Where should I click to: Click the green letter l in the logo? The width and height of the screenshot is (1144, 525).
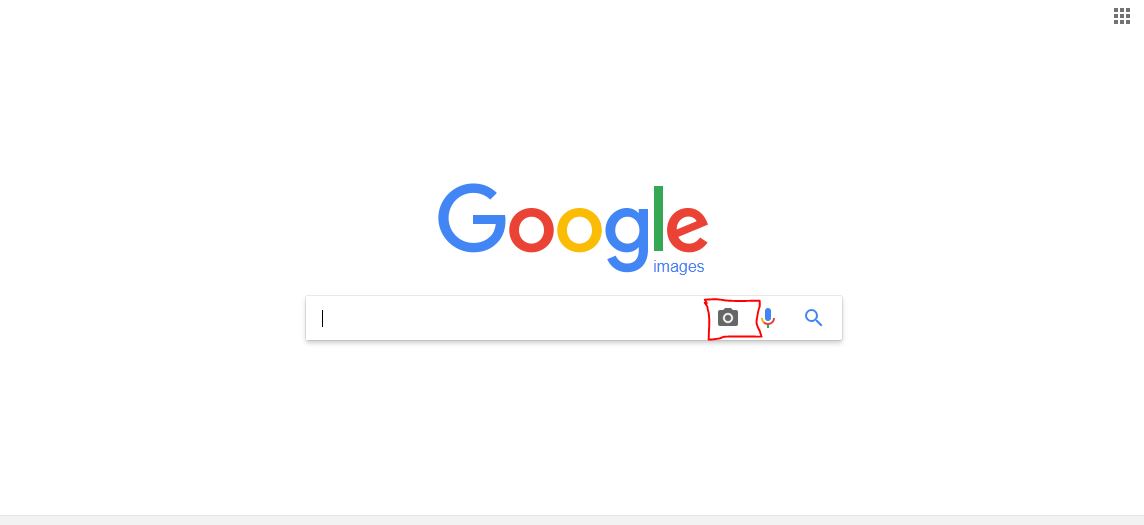pyautogui.click(x=658, y=218)
